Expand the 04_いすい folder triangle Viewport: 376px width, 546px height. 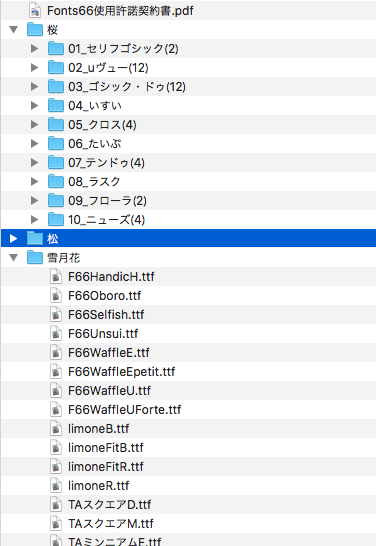[34, 106]
